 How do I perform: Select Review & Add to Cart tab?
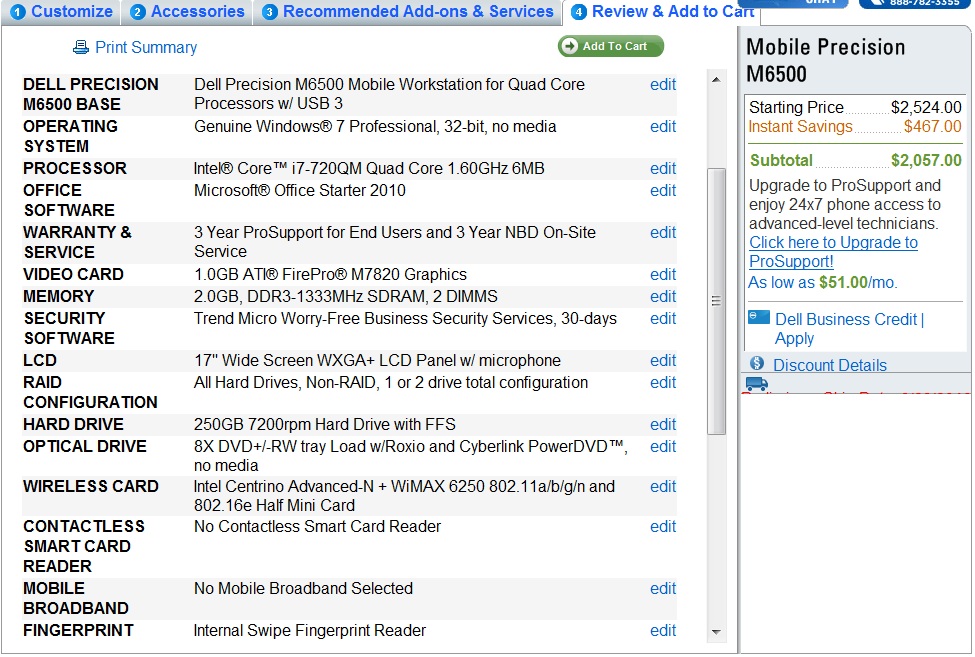click(x=662, y=12)
